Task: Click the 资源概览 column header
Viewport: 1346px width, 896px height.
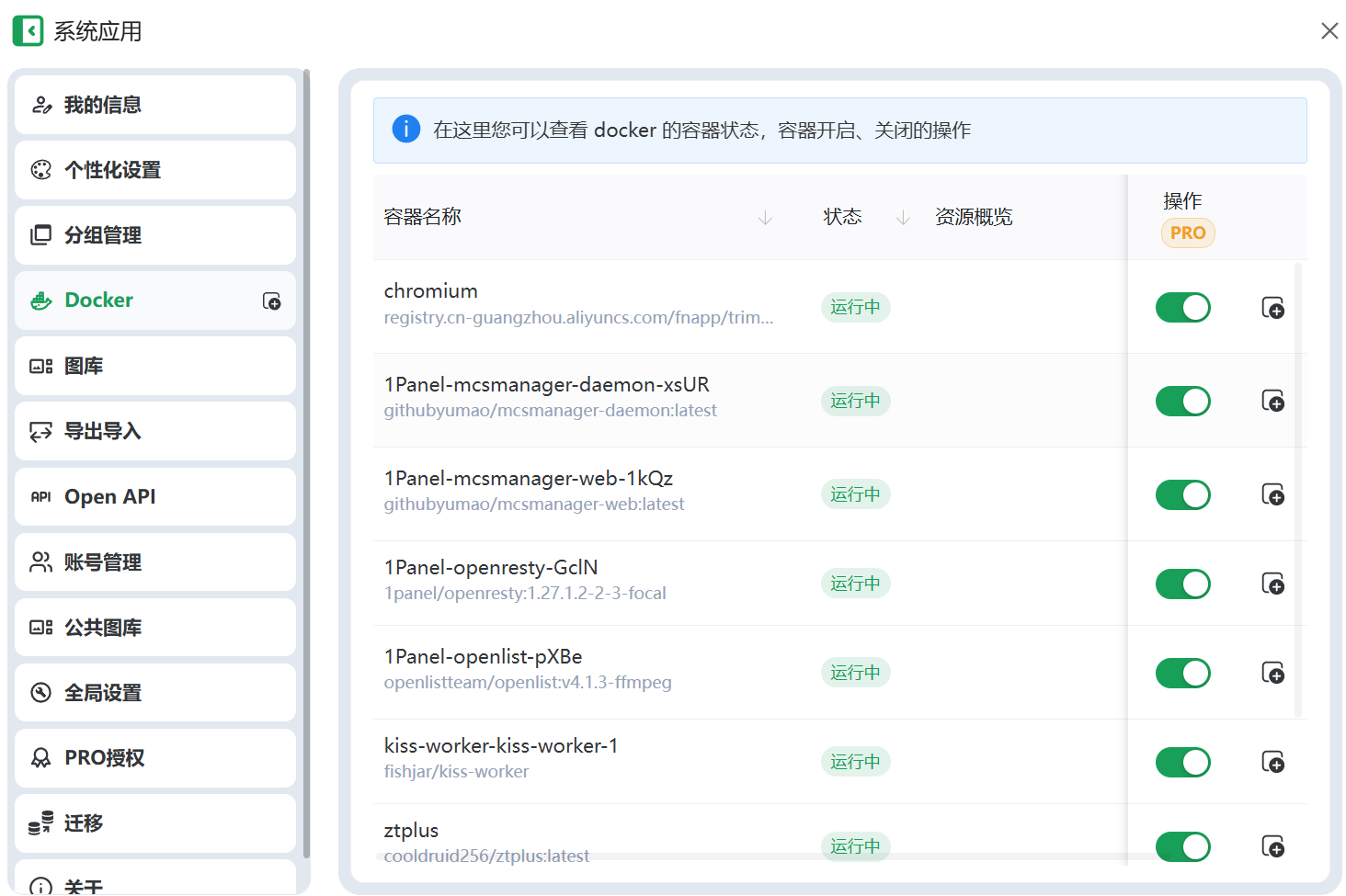Action: (x=974, y=217)
